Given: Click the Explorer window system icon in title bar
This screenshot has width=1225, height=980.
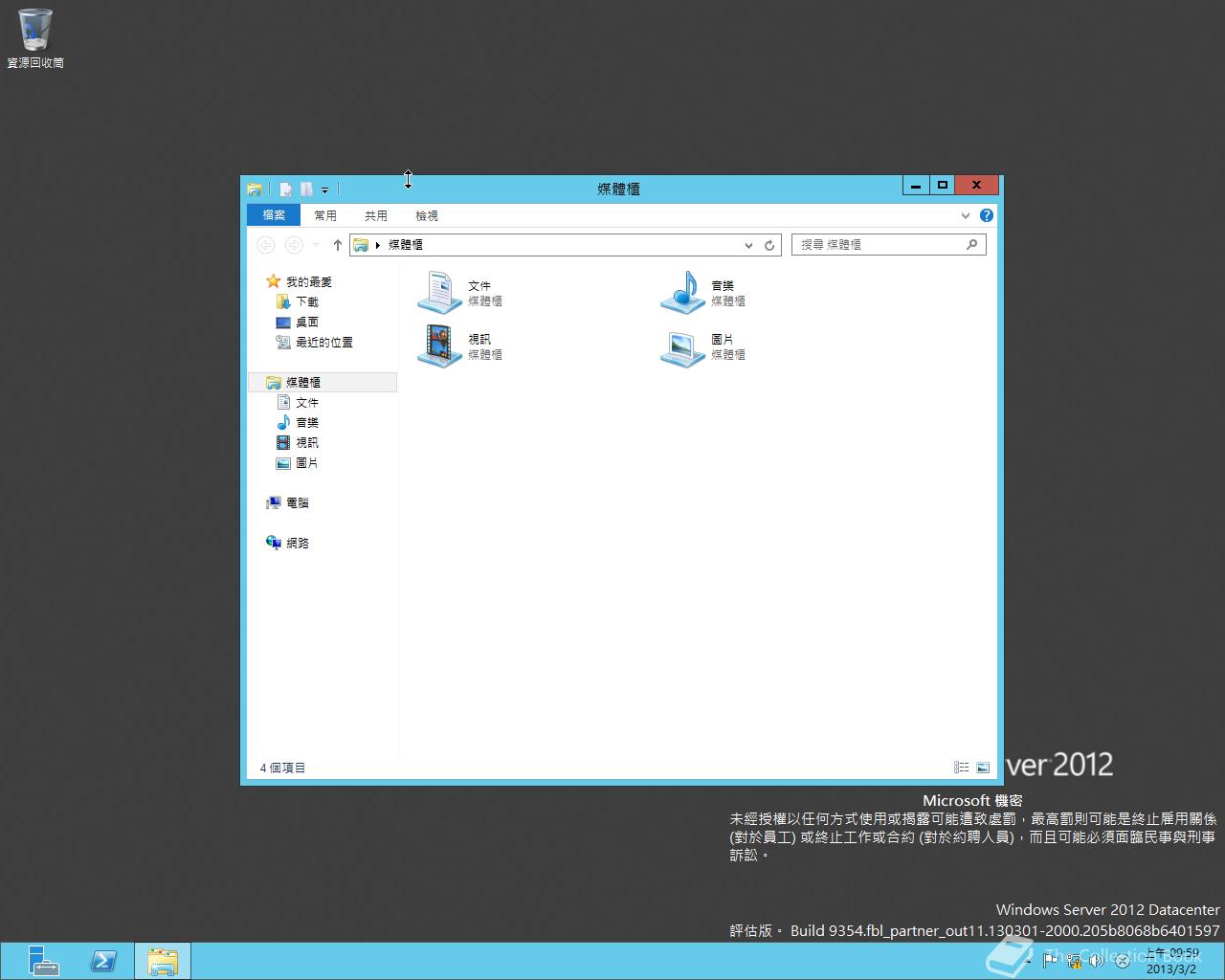Looking at the screenshot, I should [x=255, y=189].
